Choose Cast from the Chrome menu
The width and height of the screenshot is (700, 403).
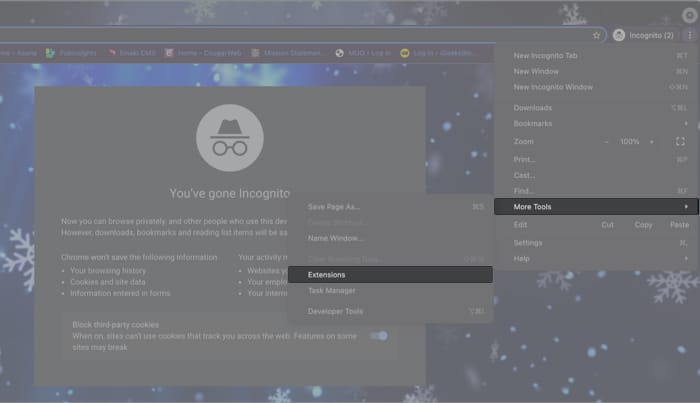point(596,175)
